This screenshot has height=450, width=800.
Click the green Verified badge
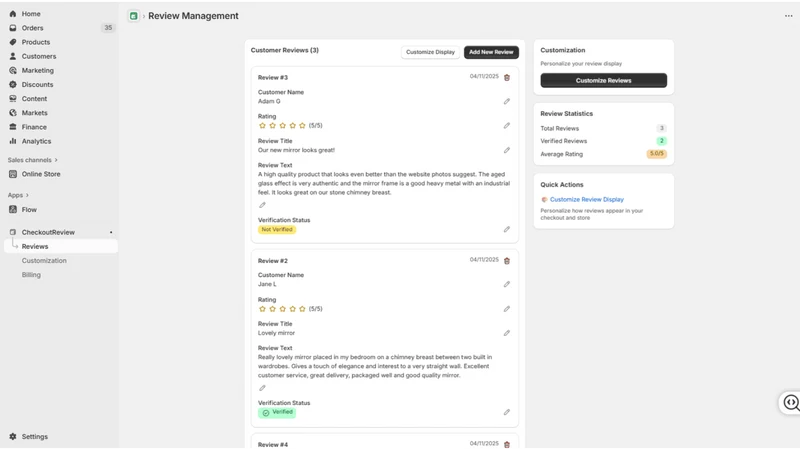click(x=277, y=412)
